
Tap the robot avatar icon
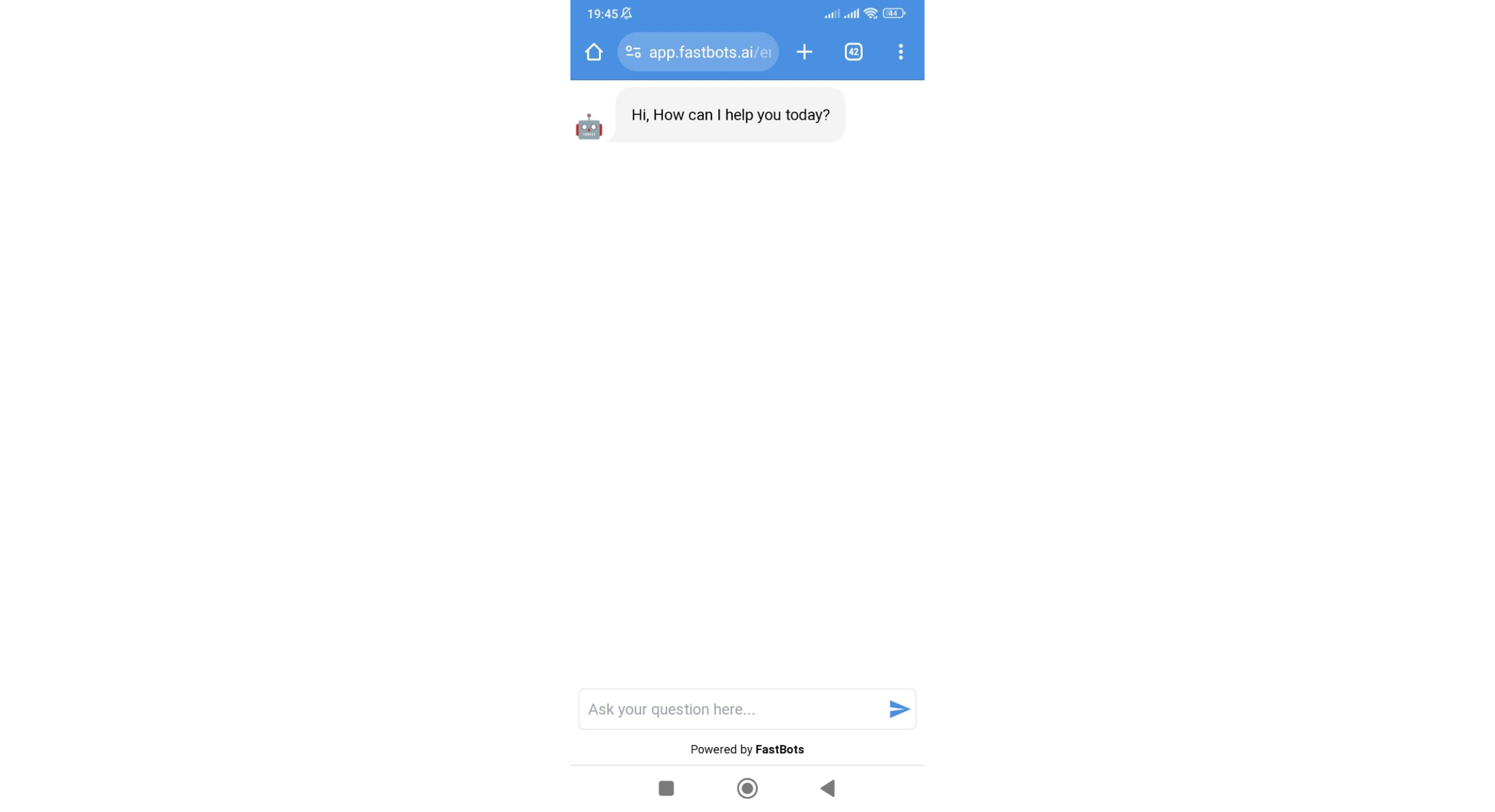589,127
